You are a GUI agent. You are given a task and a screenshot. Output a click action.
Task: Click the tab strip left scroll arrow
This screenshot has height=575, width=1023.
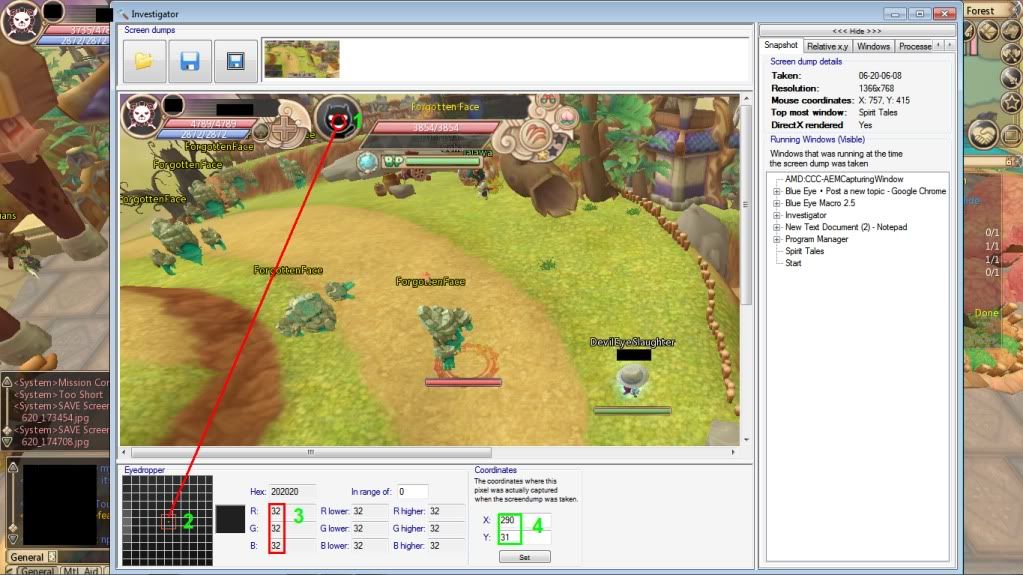[x=939, y=46]
